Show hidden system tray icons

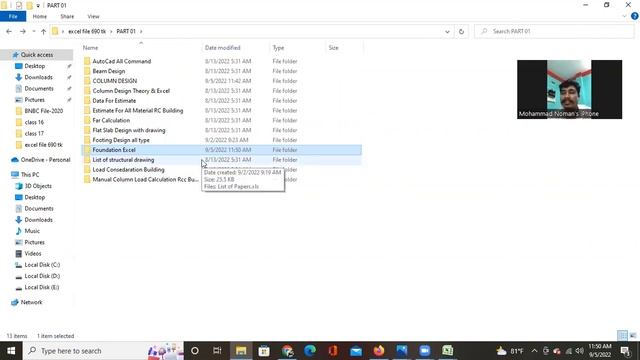coord(534,351)
